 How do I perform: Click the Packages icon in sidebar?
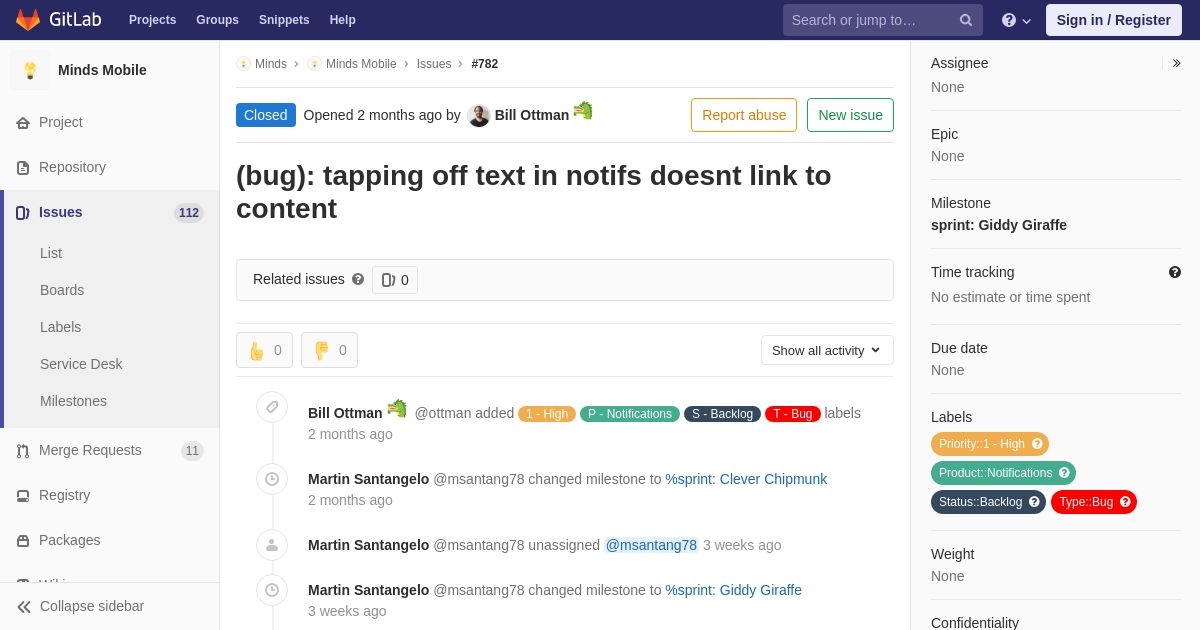(x=23, y=541)
